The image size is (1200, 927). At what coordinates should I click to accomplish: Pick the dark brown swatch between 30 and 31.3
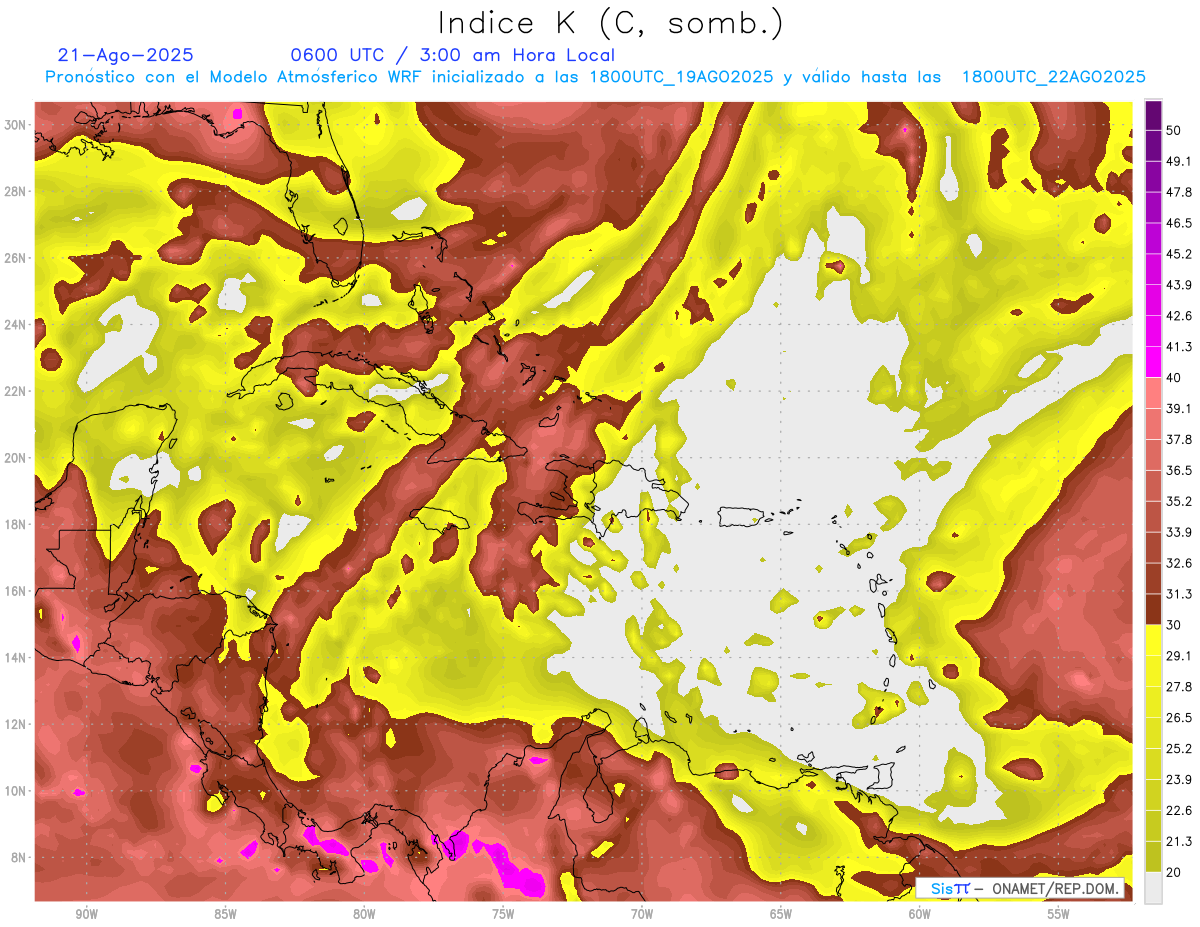(x=1153, y=609)
